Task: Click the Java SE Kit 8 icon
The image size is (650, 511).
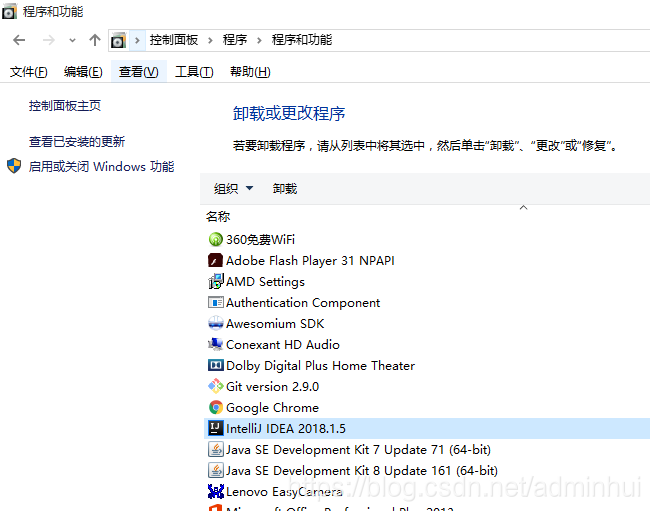Action: [x=216, y=470]
